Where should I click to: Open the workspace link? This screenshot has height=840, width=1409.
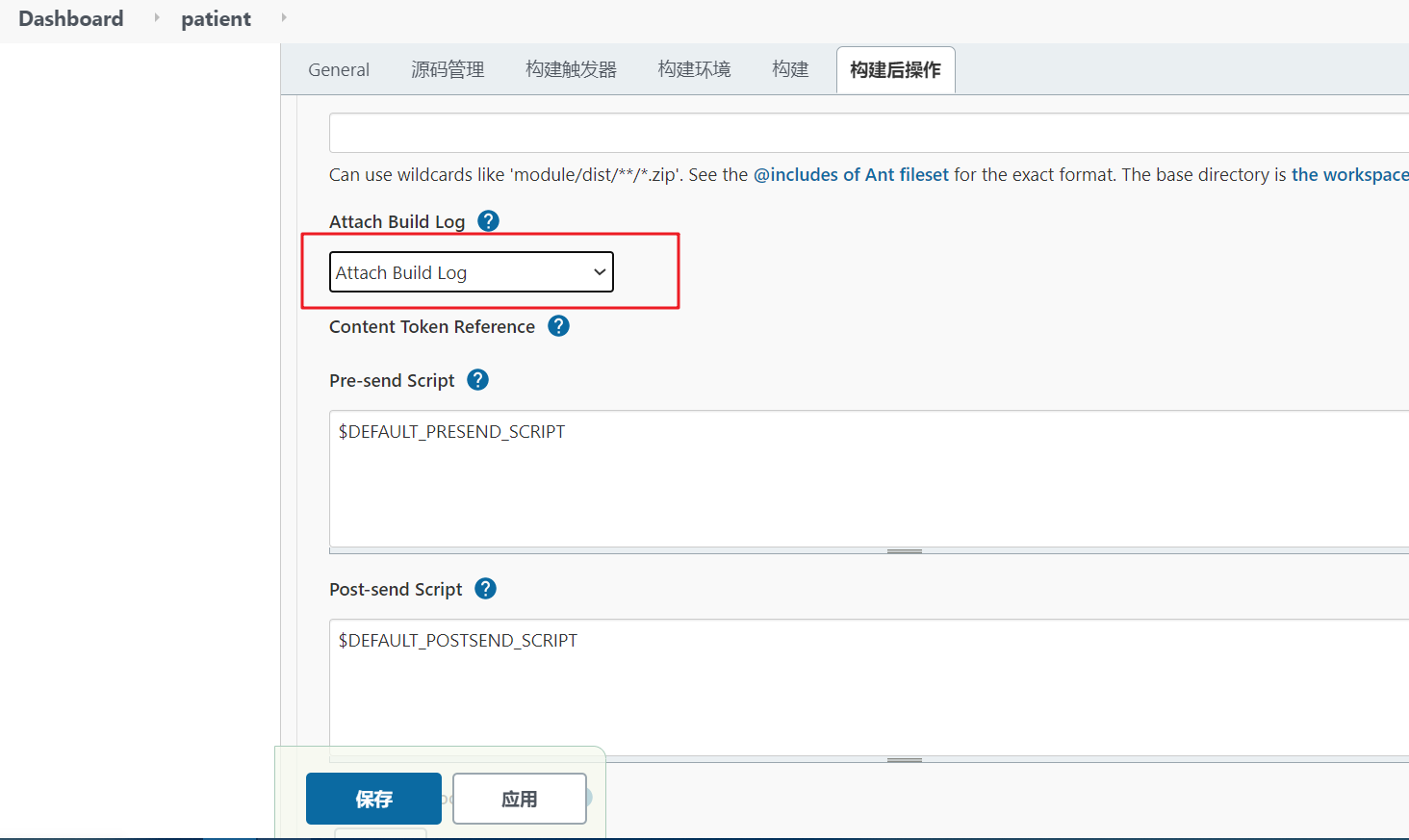pos(1349,175)
